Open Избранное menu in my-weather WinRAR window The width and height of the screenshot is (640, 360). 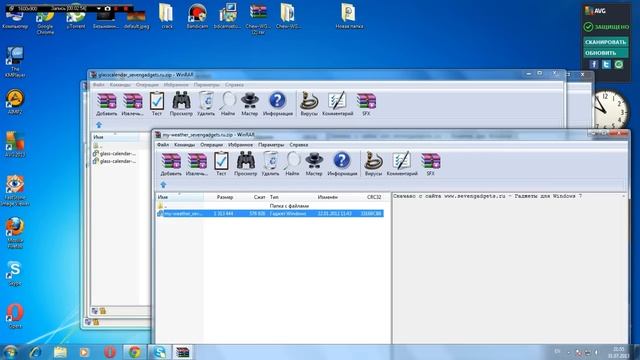(240, 145)
